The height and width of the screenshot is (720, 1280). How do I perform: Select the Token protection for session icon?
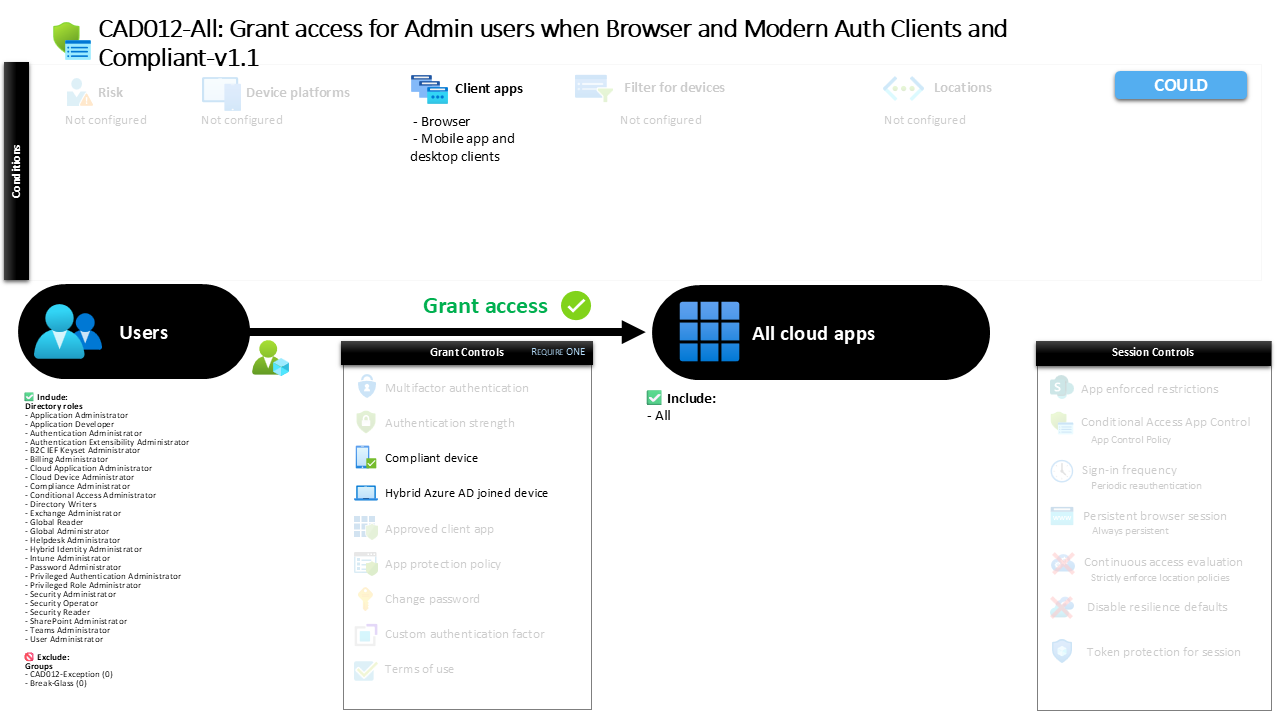(x=1060, y=652)
